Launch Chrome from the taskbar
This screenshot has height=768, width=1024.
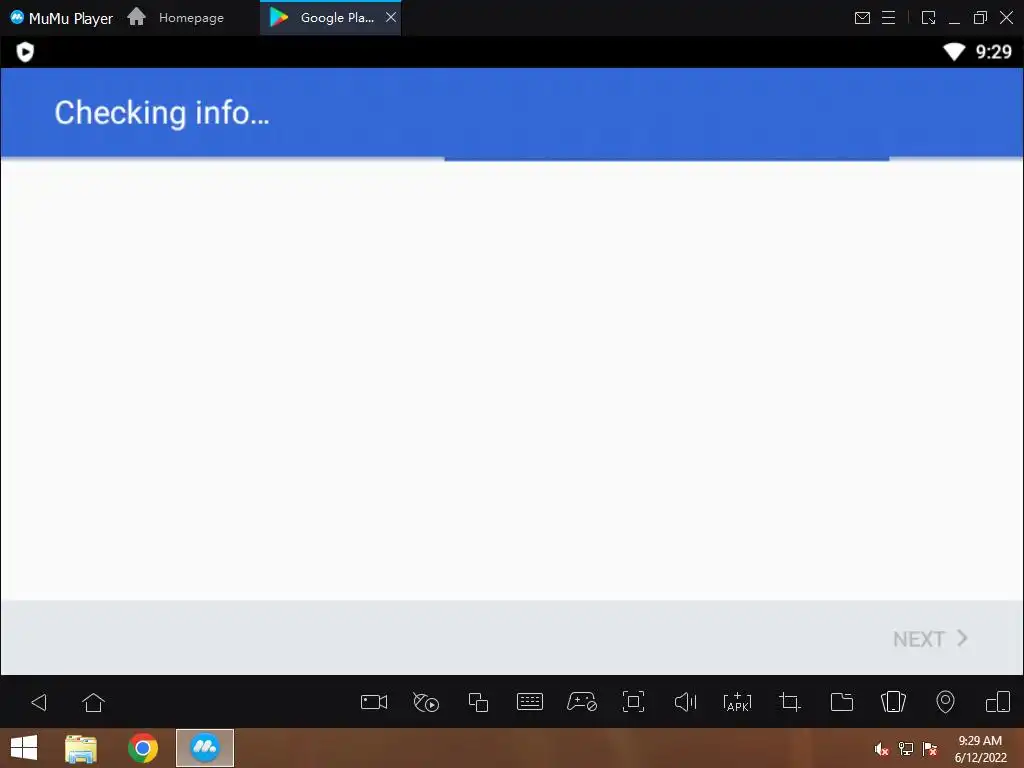coord(143,748)
